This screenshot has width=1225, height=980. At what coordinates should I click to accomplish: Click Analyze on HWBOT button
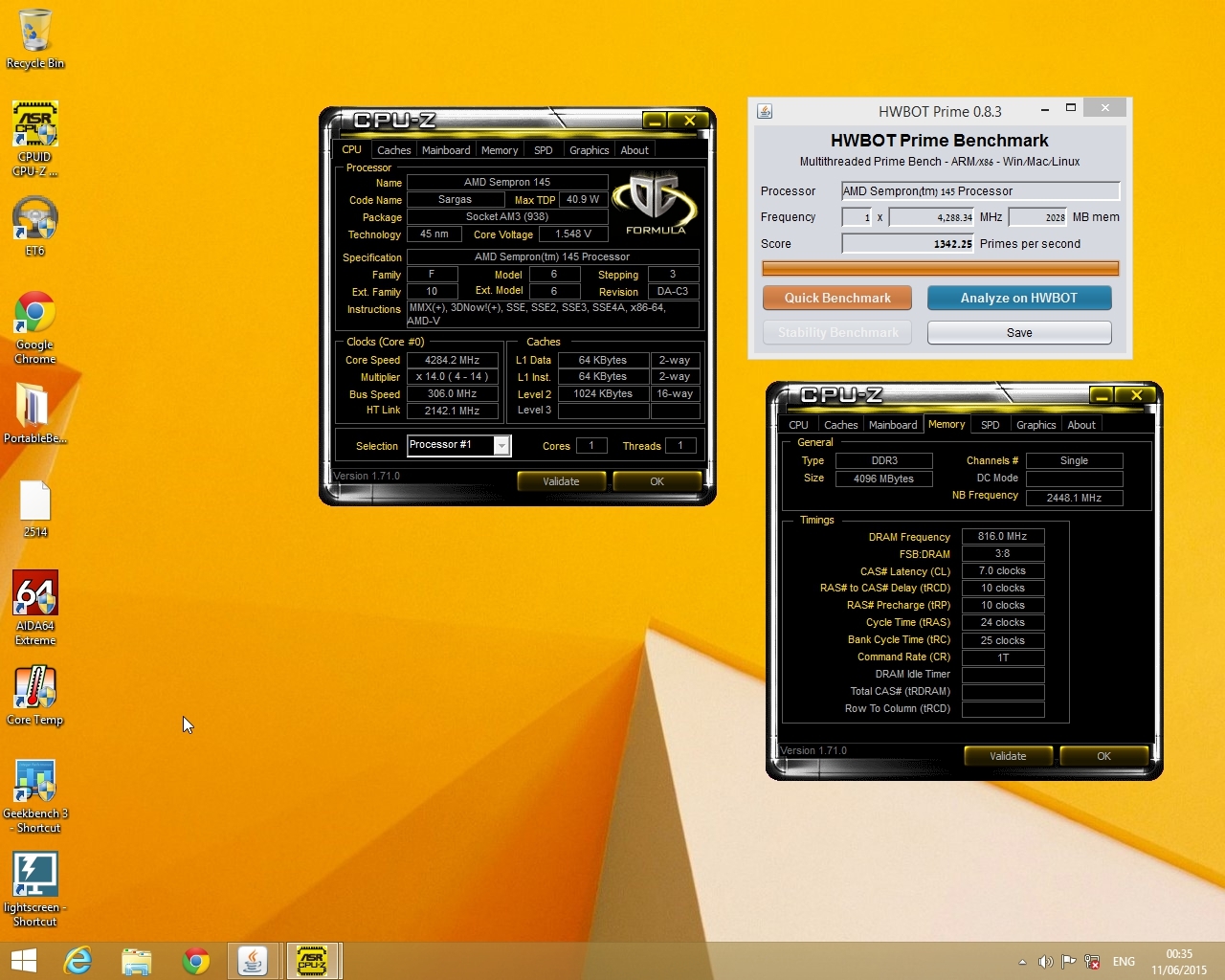click(x=1019, y=298)
